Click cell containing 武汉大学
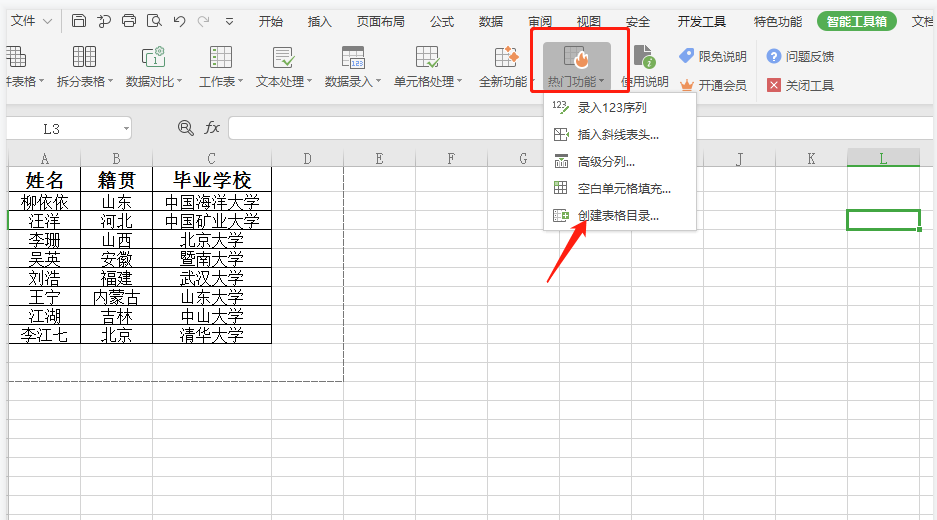This screenshot has height=520, width=937. tap(212, 277)
